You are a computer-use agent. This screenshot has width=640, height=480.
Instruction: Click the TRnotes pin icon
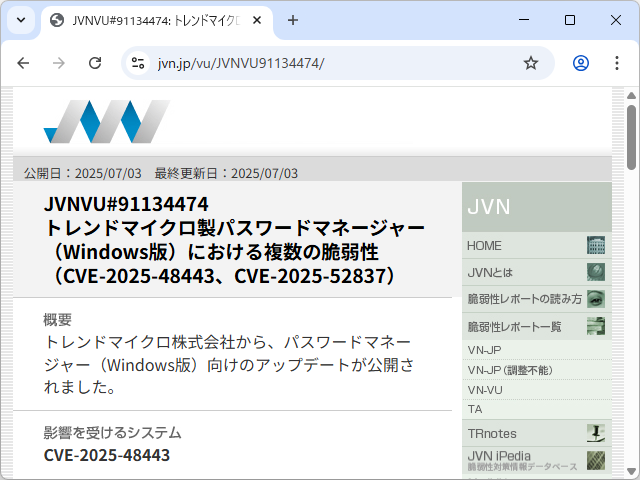[x=596, y=433]
